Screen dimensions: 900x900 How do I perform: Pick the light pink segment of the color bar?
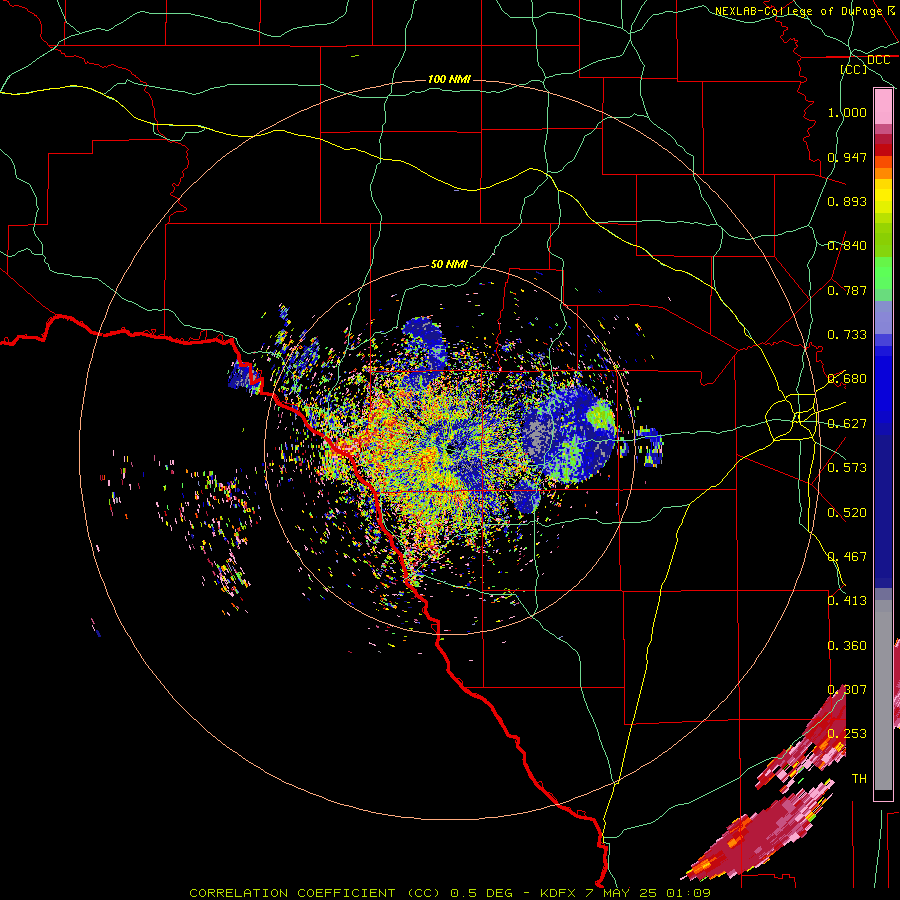(883, 107)
